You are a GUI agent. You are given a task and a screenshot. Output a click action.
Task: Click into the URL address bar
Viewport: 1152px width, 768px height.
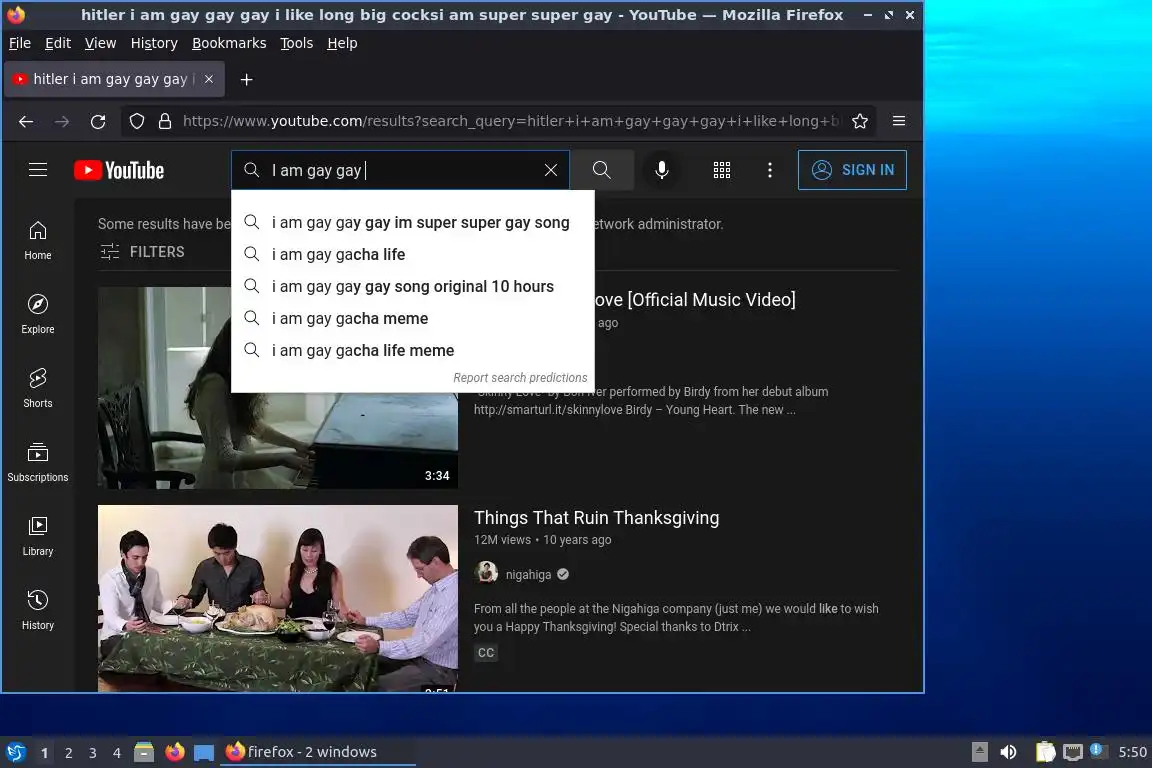[511, 121]
